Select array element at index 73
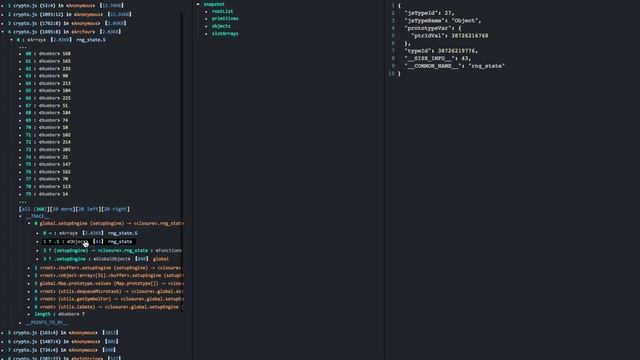Image resolution: width=640 pixels, height=360 pixels. 48,149
